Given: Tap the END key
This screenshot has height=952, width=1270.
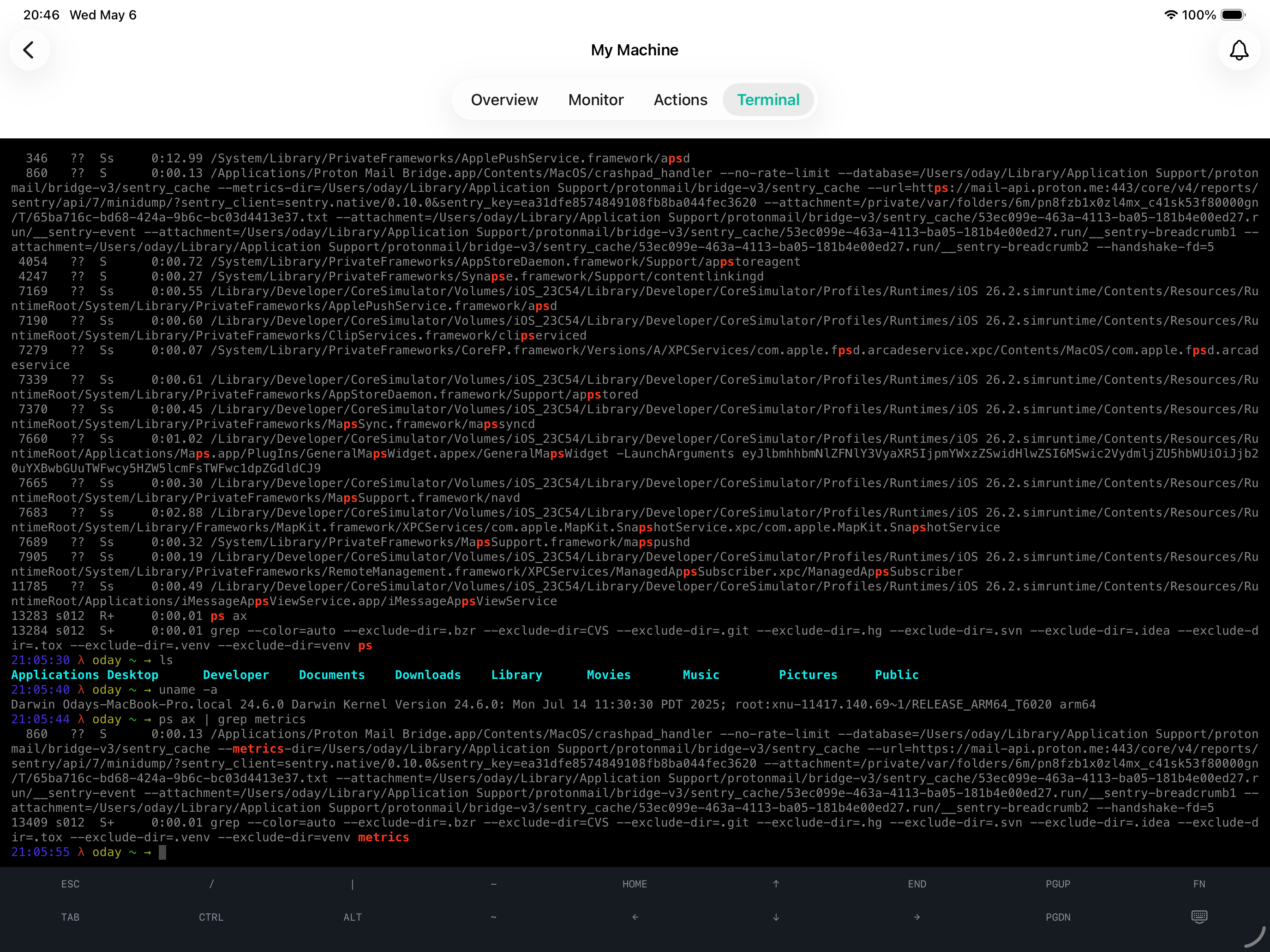Looking at the screenshot, I should [917, 884].
